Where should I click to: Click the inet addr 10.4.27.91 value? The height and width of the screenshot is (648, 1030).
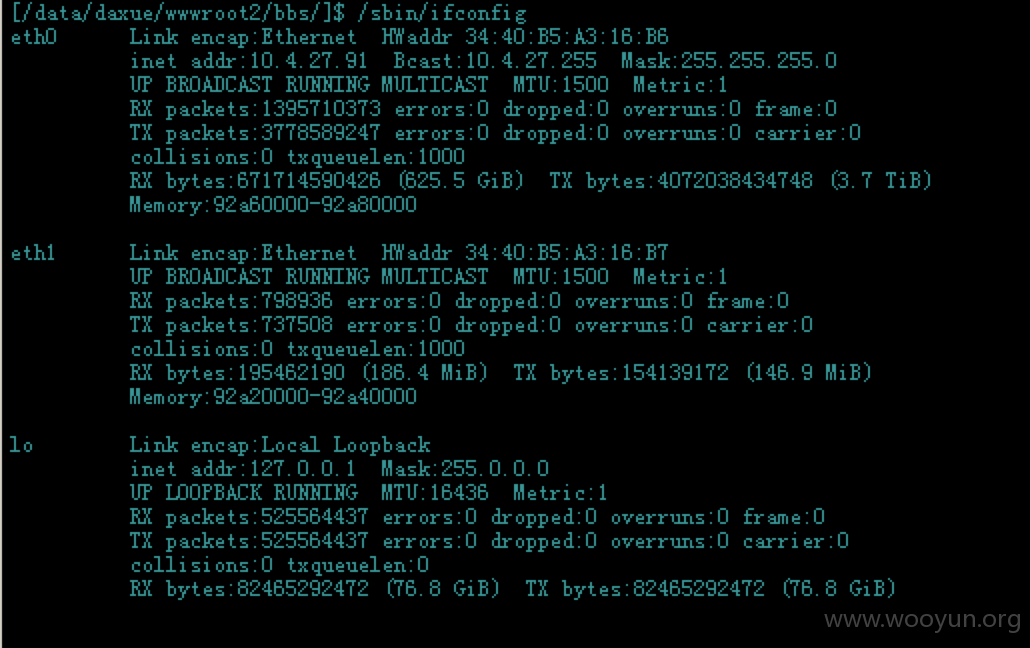coord(308,61)
